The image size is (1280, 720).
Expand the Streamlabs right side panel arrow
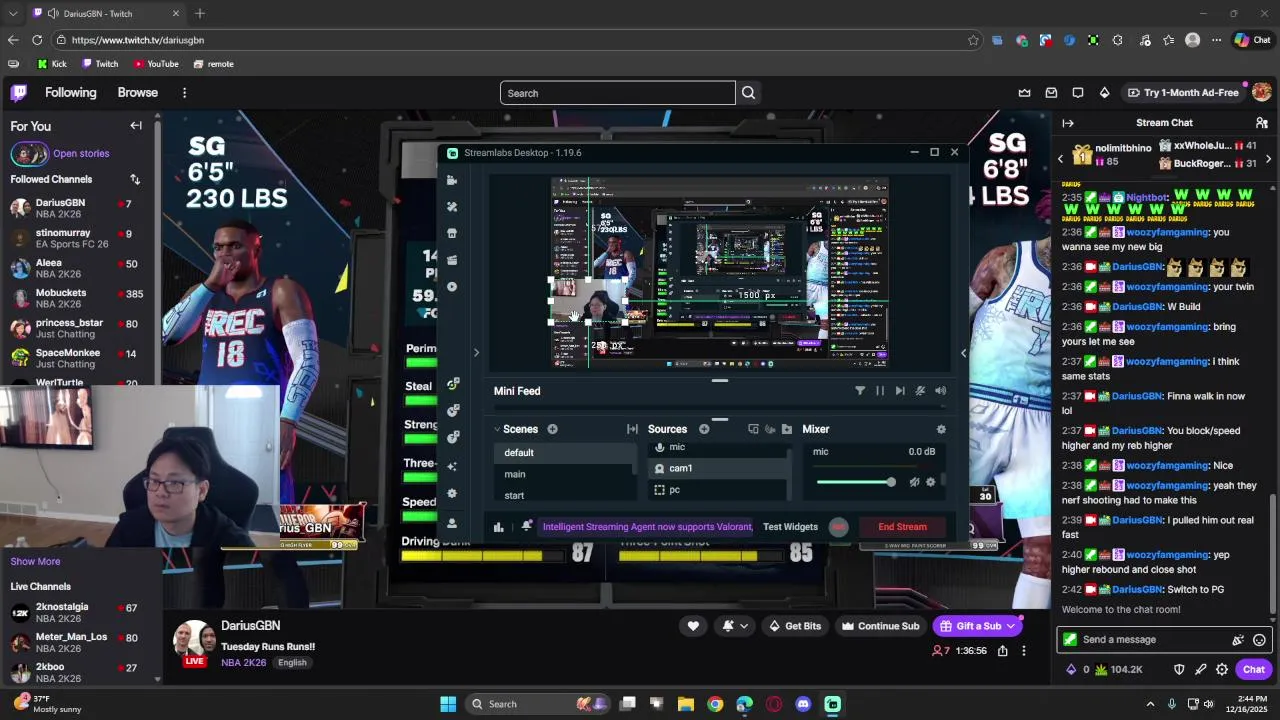(x=964, y=352)
